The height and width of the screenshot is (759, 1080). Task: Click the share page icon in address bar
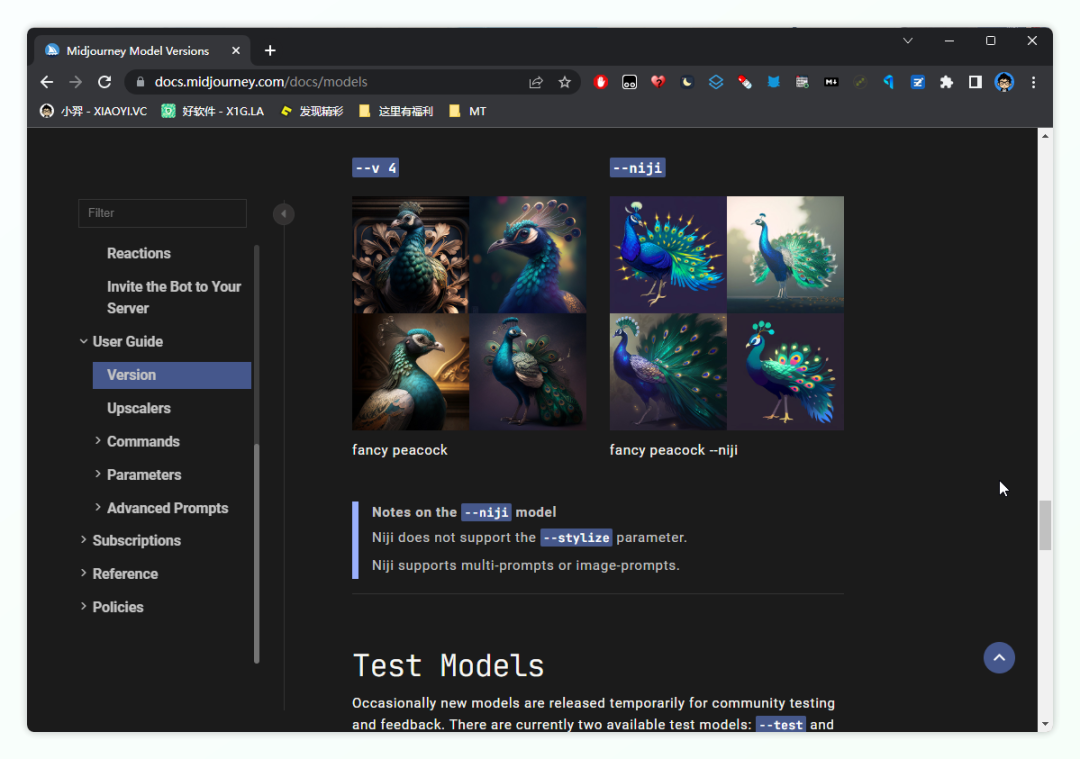(x=536, y=82)
